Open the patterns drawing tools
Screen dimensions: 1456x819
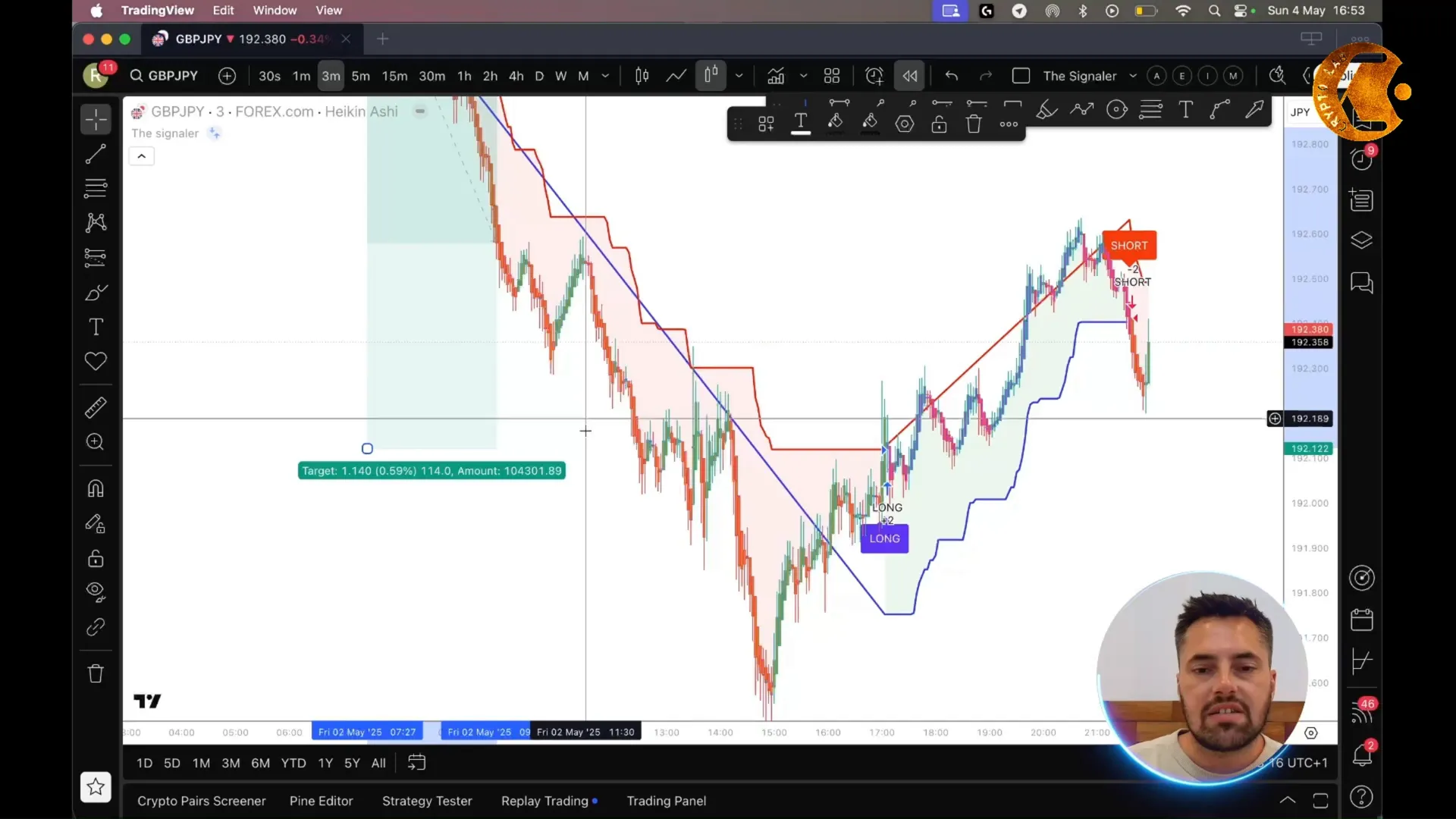96,222
